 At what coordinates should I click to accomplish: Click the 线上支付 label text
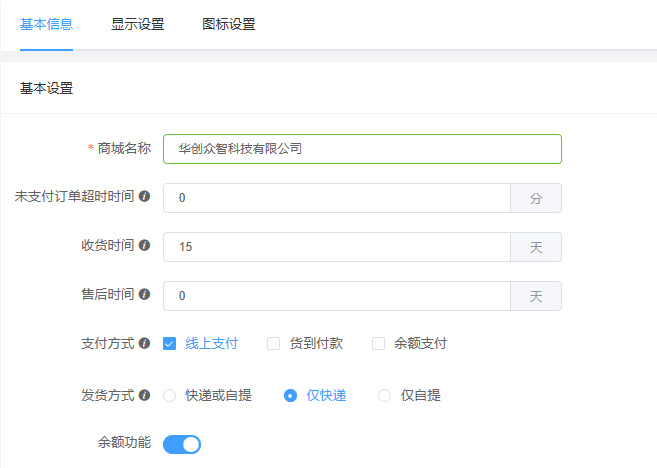click(212, 344)
